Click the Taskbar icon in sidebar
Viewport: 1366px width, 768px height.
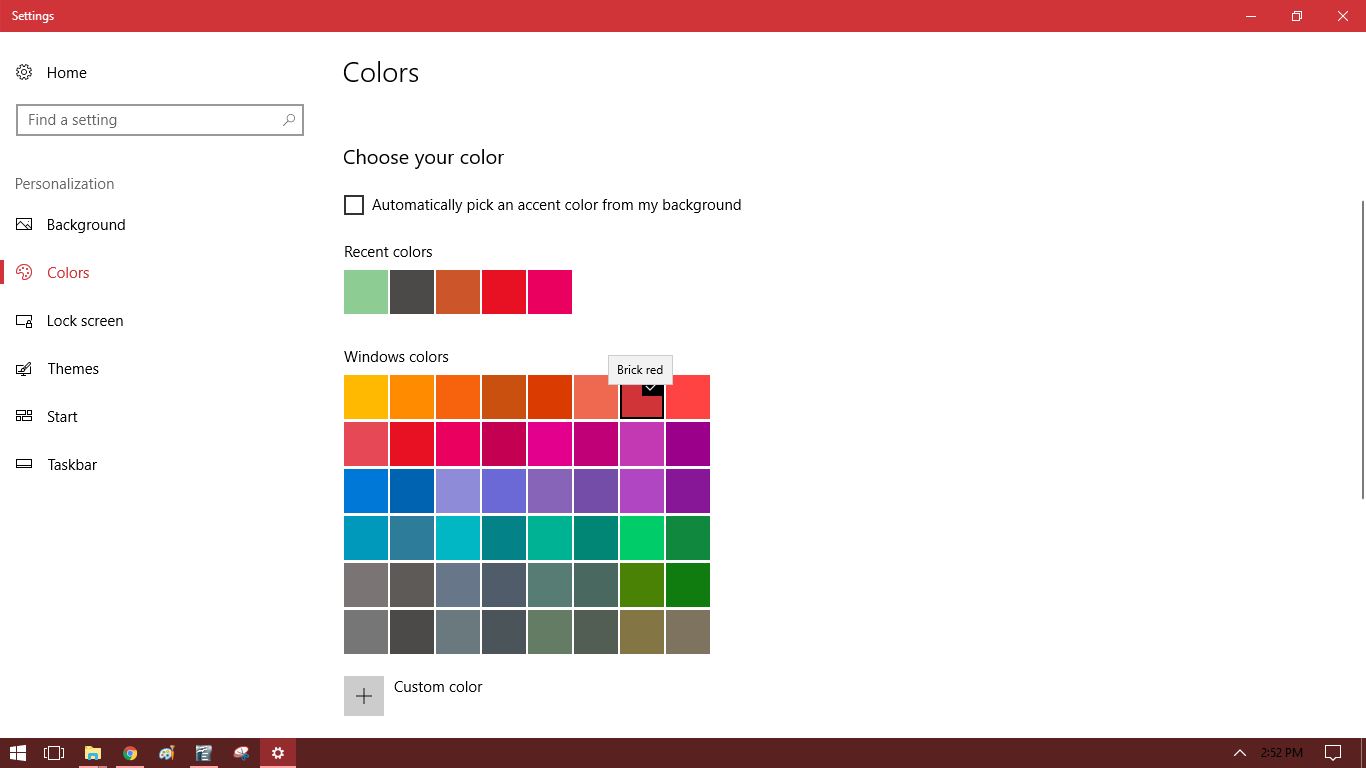[24, 465]
